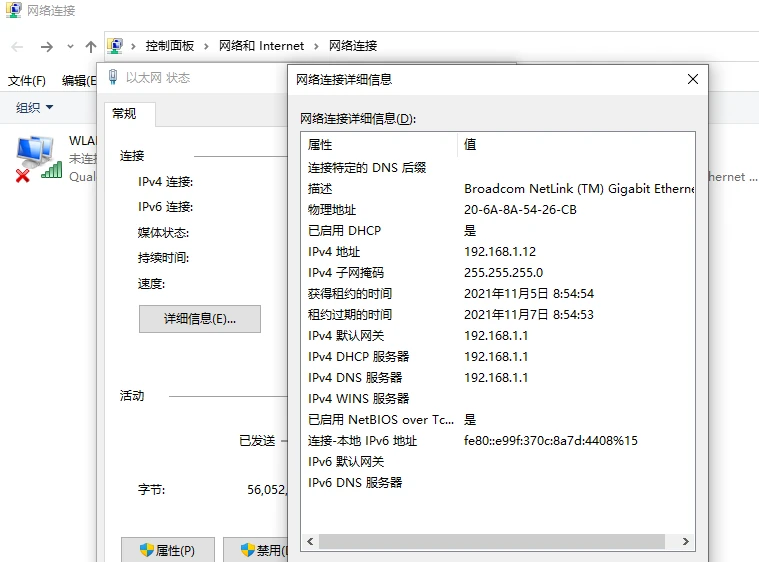Expand the chevron after 网络和 Internet

click(x=316, y=46)
